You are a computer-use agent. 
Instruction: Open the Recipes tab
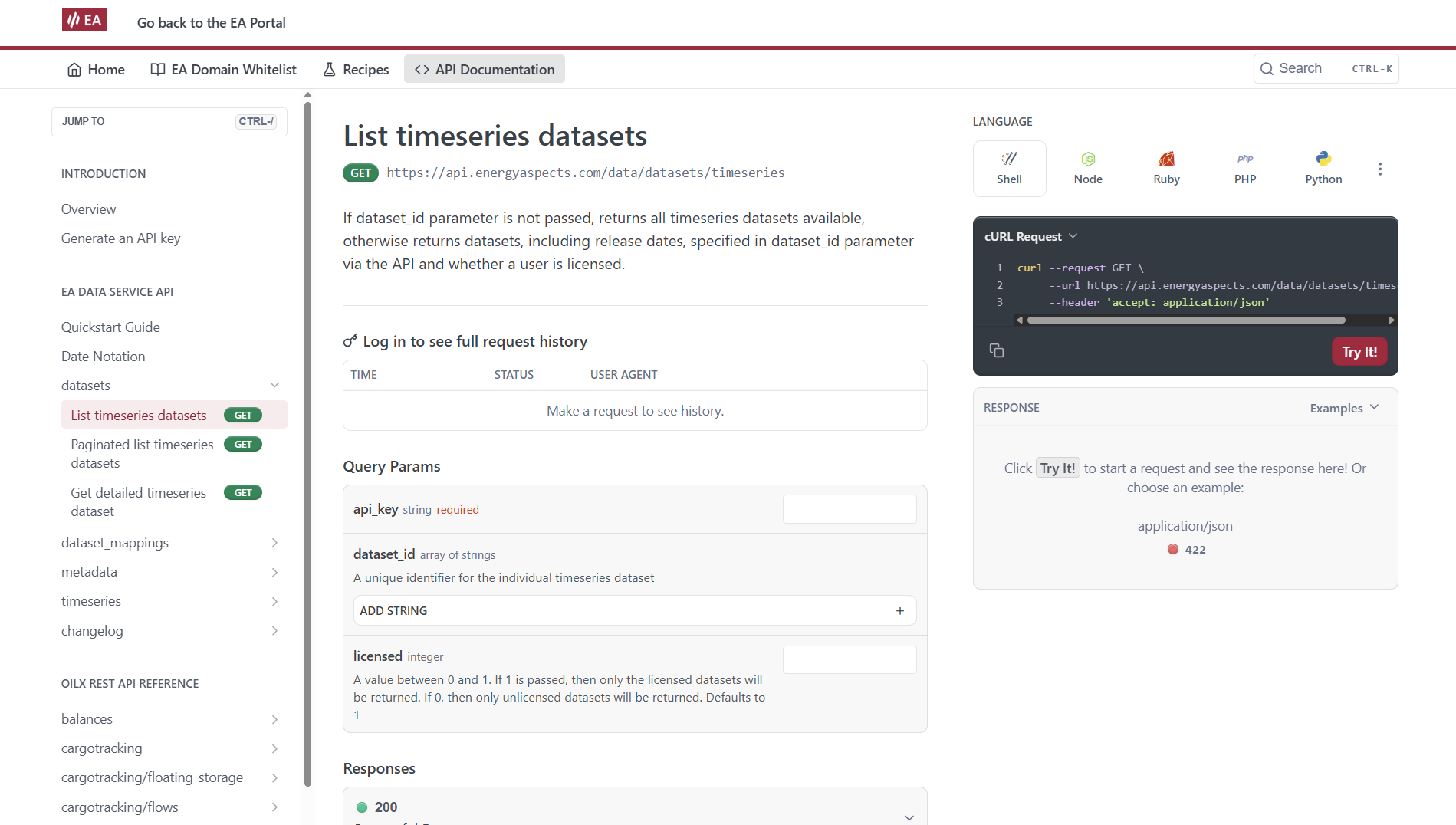(356, 70)
